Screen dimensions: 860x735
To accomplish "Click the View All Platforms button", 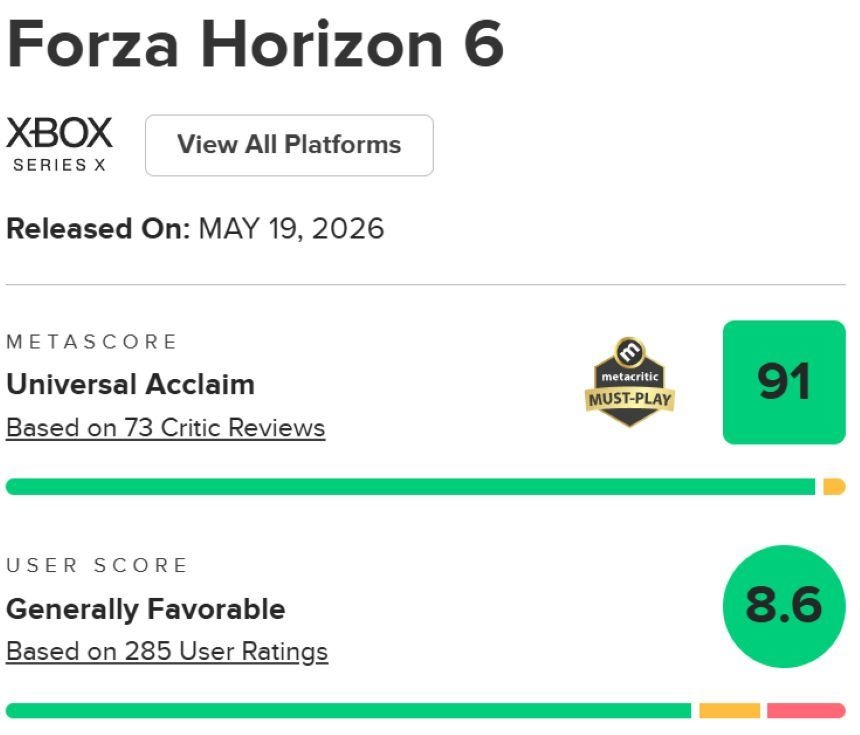I will coord(289,145).
